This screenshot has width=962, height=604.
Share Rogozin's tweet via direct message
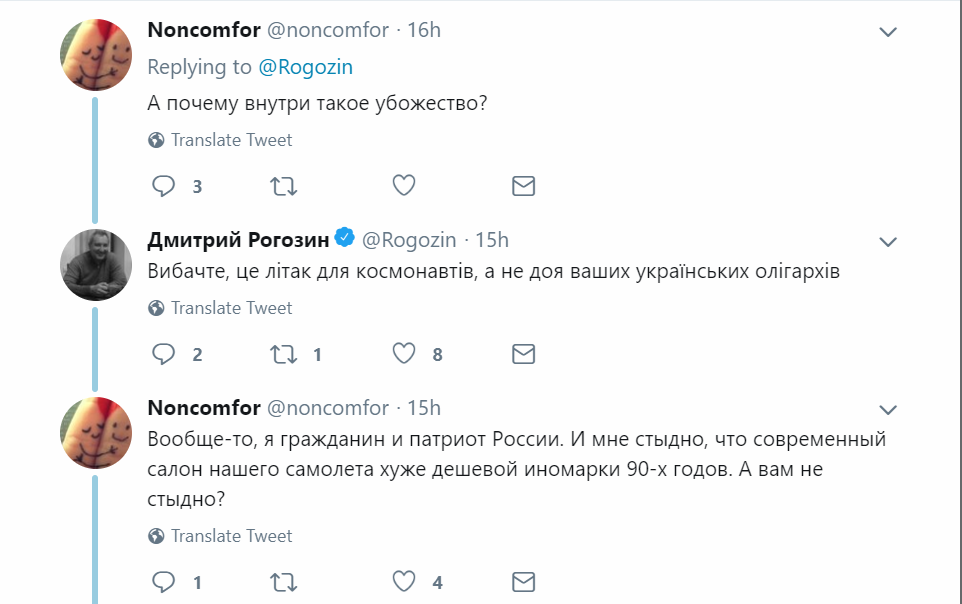click(x=523, y=354)
